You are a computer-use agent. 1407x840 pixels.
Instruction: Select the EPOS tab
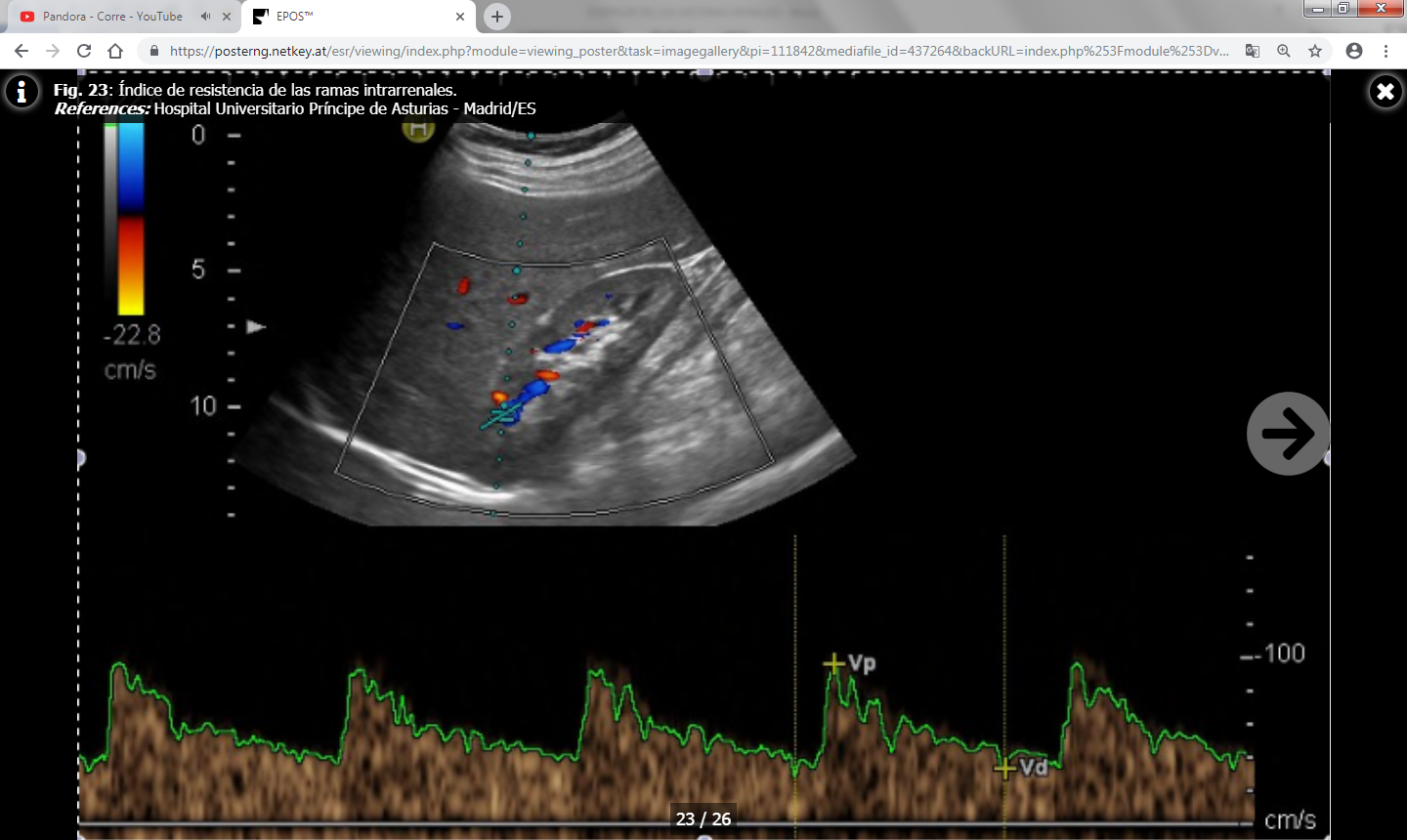click(x=352, y=17)
